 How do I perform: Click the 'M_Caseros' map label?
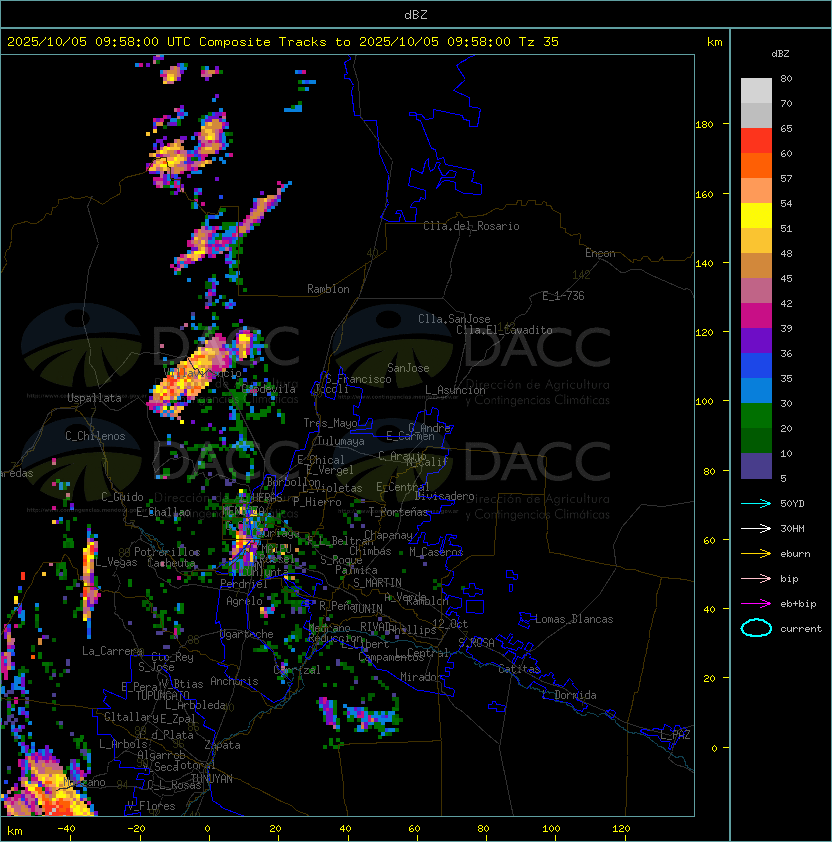(436, 551)
